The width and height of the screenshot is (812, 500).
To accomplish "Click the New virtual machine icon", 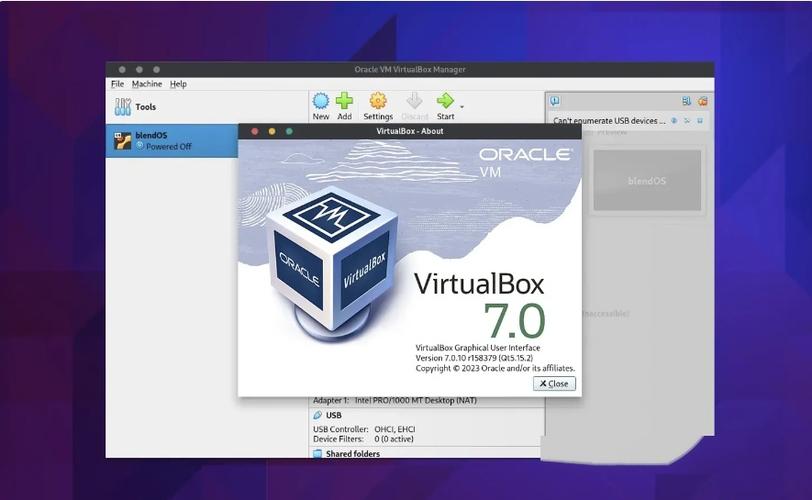I will 320,102.
